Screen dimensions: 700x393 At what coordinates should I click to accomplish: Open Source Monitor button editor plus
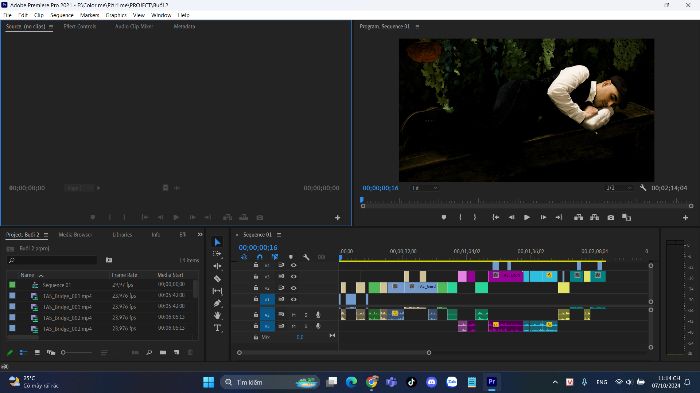click(x=338, y=217)
